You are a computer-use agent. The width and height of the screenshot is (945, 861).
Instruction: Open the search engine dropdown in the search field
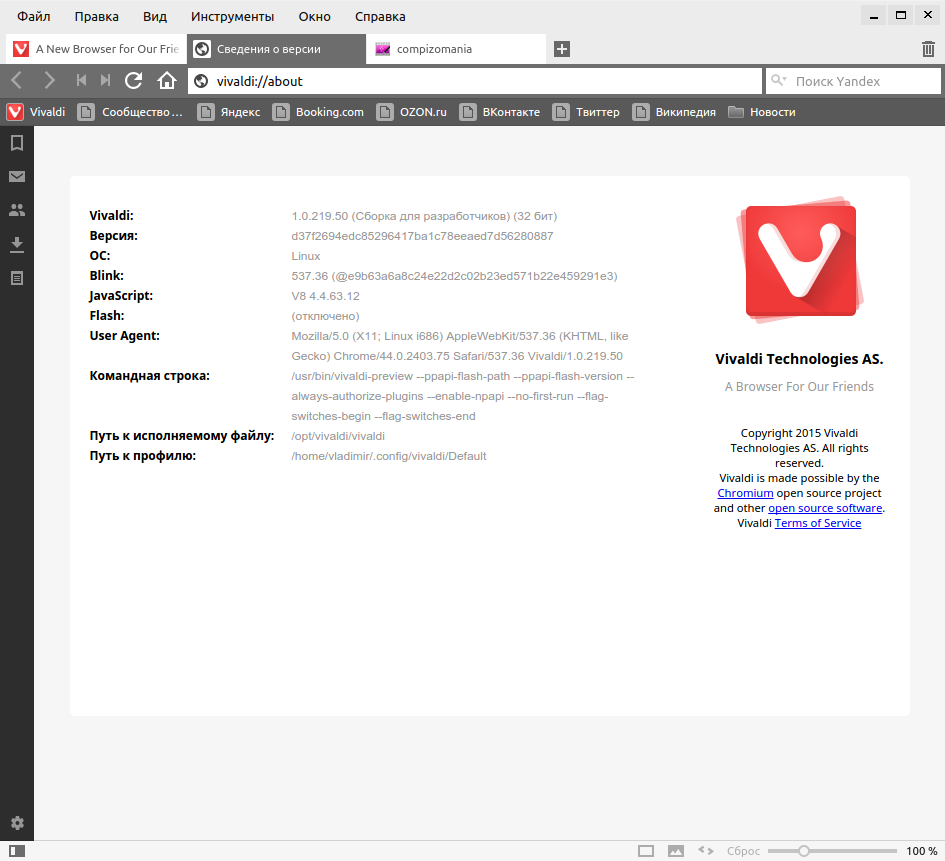(x=779, y=80)
